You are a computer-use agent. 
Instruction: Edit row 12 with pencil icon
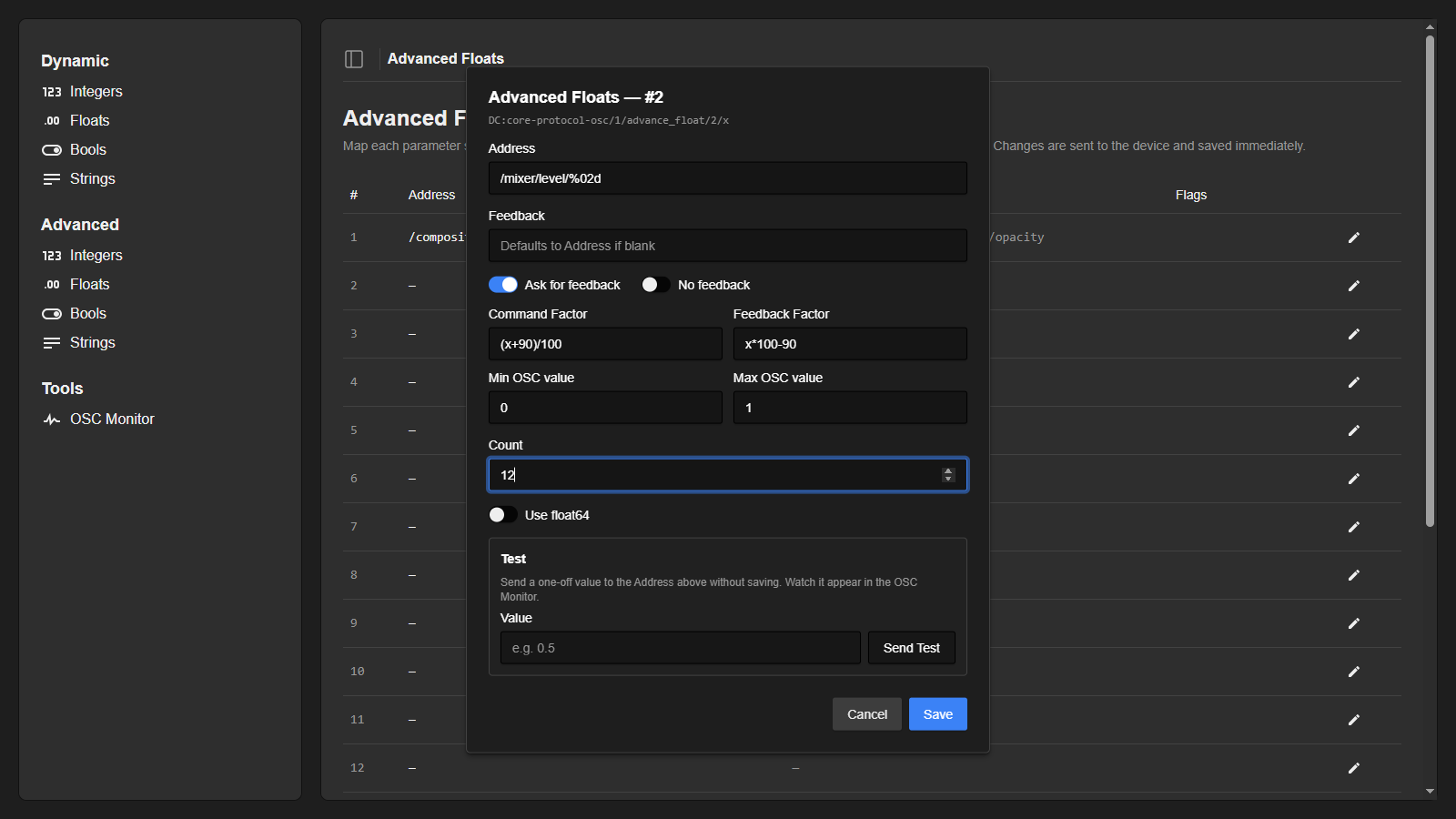point(1354,768)
